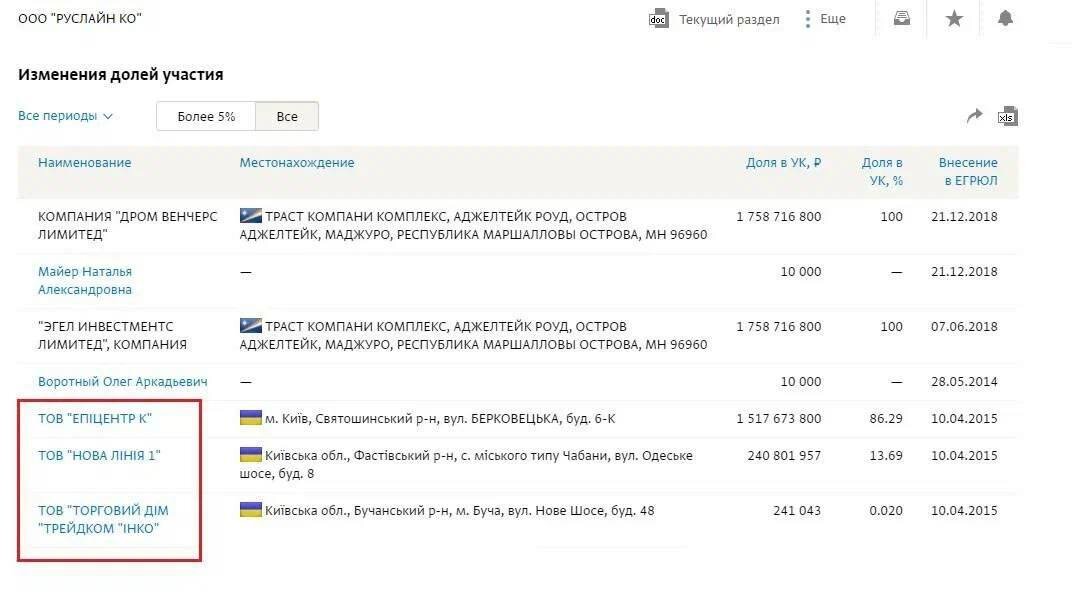Share table using arrow icon
The image size is (1072, 593).
point(974,116)
